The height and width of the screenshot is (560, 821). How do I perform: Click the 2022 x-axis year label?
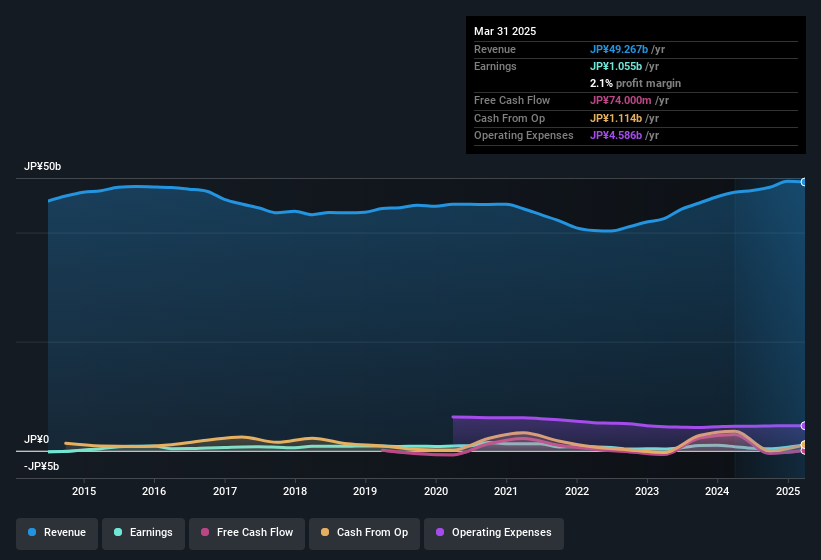pyautogui.click(x=576, y=491)
